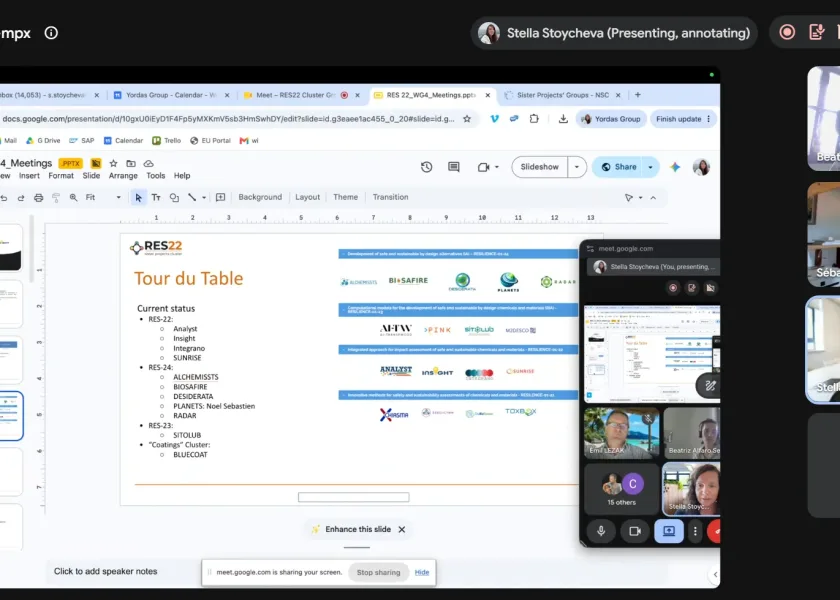Screen dimensions: 840x600
Task: Open the Arrange menu
Action: [x=123, y=176]
